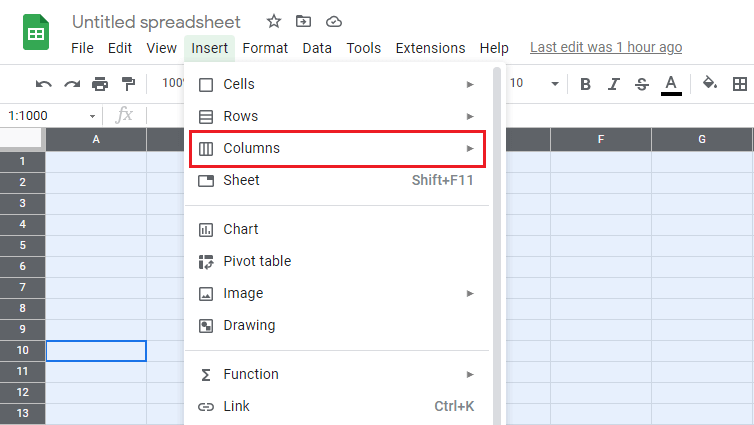
Task: Click the Image icon in Insert menu
Action: 206,294
